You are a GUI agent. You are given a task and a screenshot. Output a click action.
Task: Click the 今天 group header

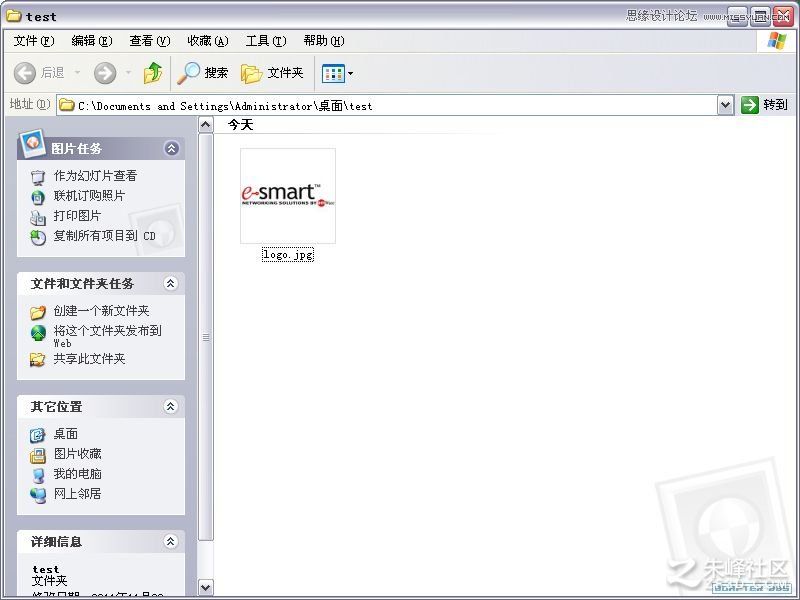240,125
